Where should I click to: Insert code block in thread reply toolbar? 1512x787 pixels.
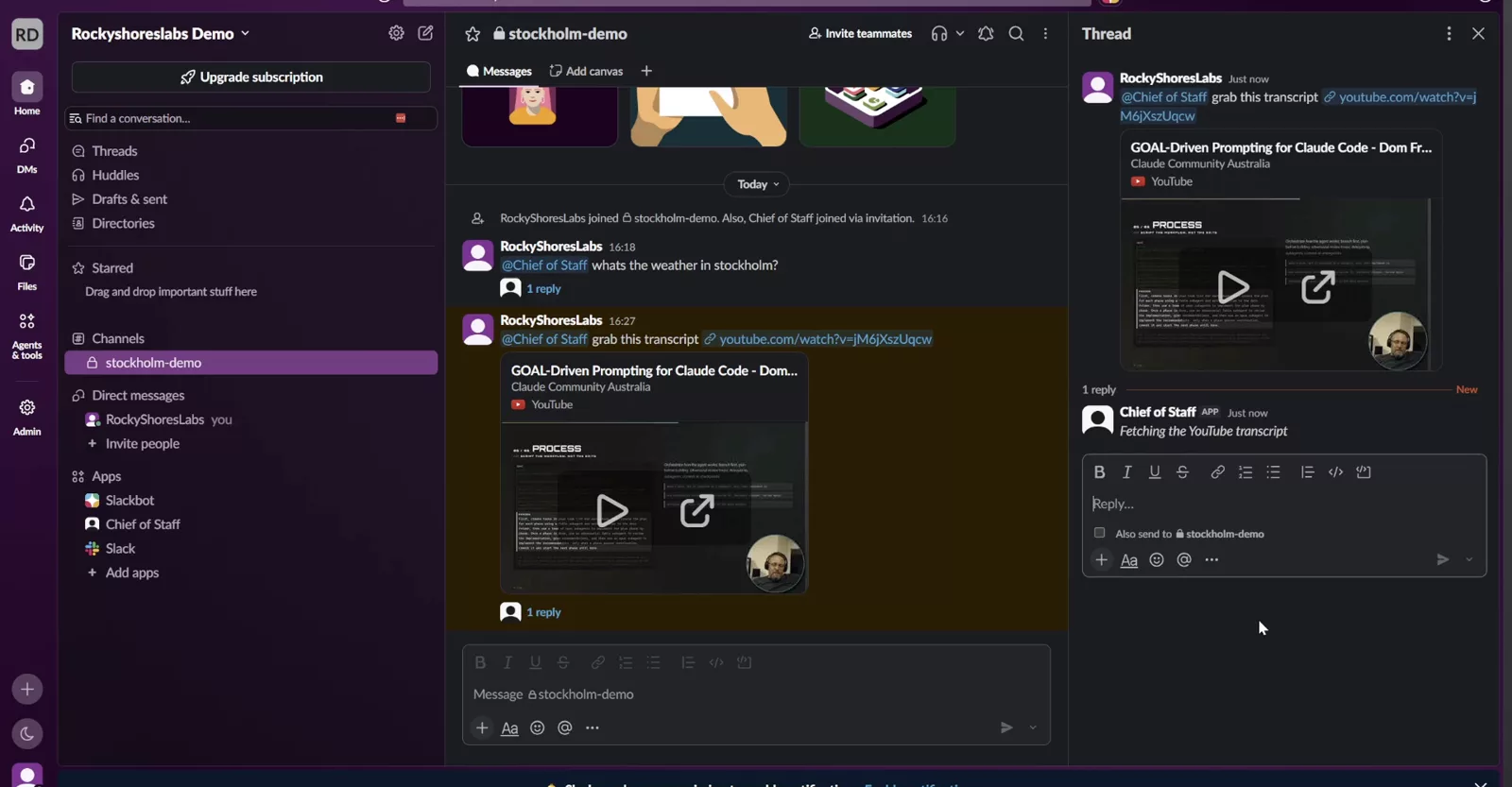[1364, 471]
